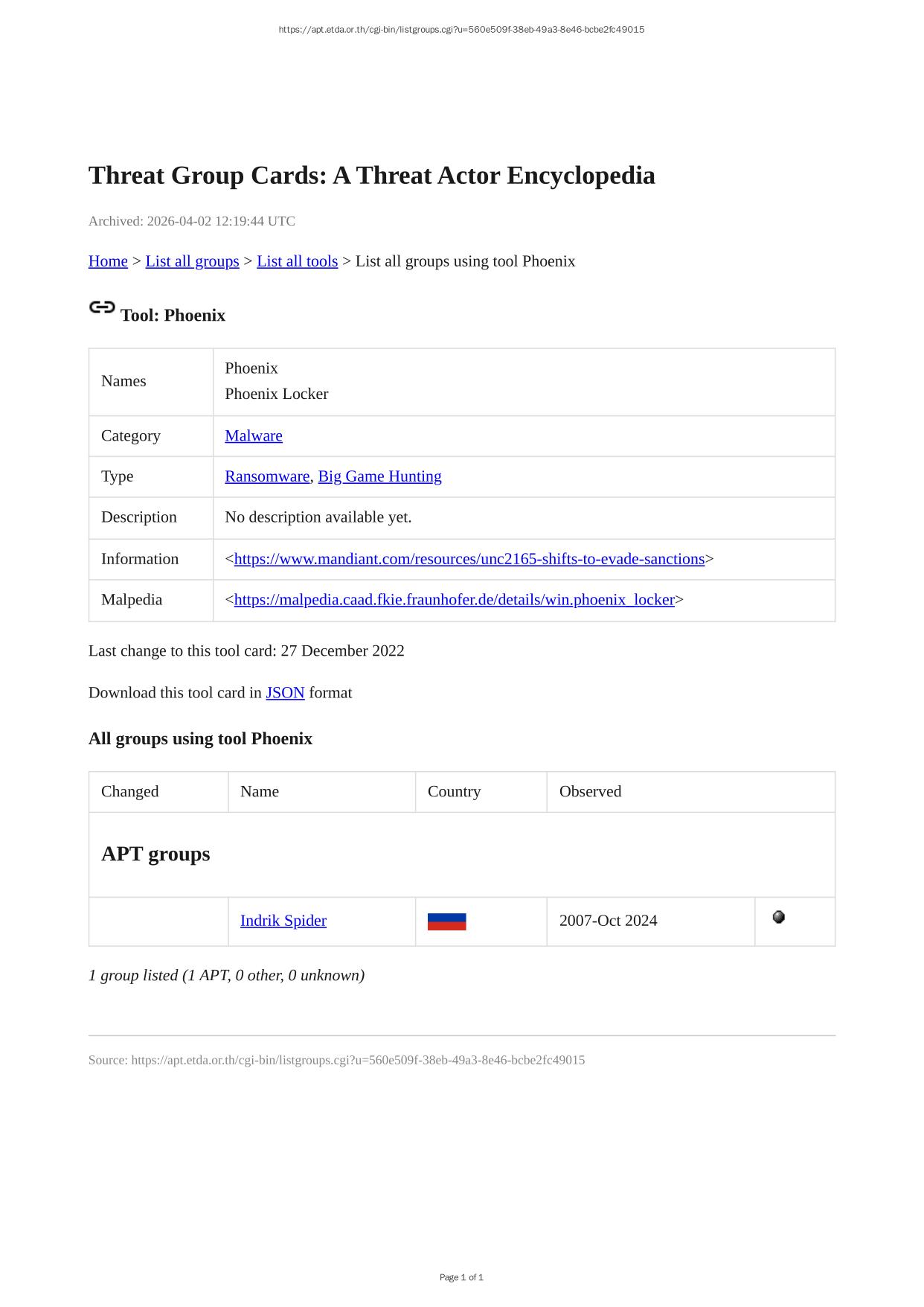
Task: Open the Big Game Hunting type link
Action: tap(379, 476)
